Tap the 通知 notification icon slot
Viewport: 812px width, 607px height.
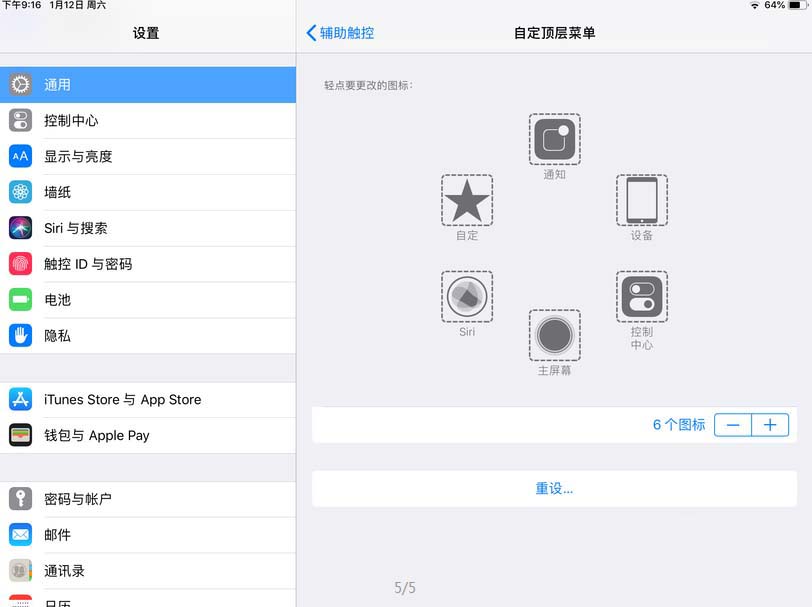(x=554, y=139)
